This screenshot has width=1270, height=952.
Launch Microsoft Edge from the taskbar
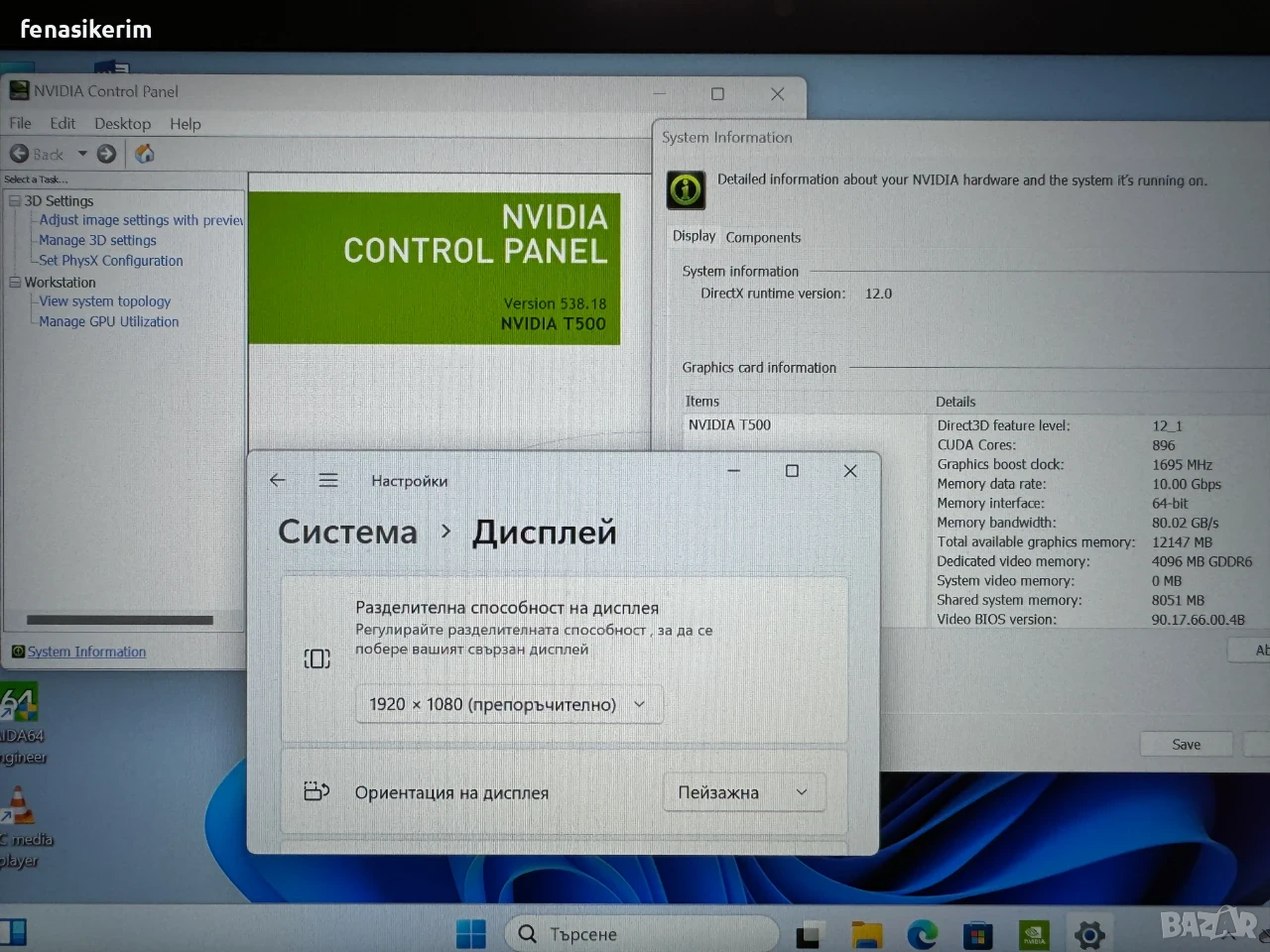(x=922, y=933)
